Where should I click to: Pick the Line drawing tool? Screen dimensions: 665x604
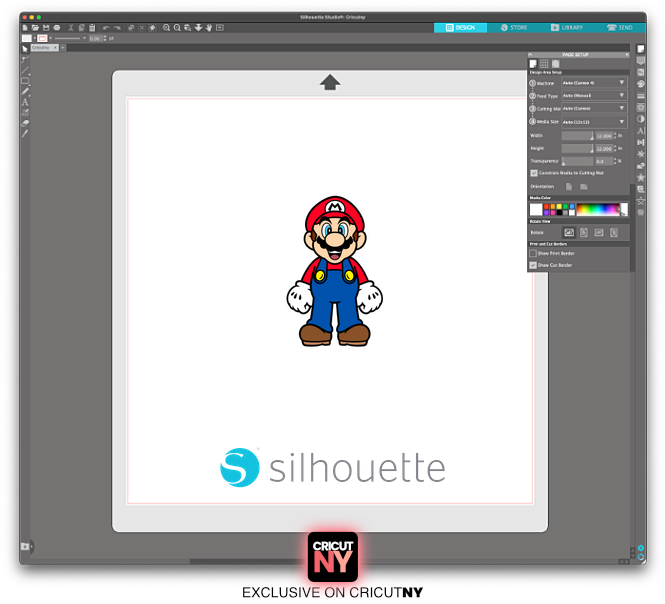25,70
